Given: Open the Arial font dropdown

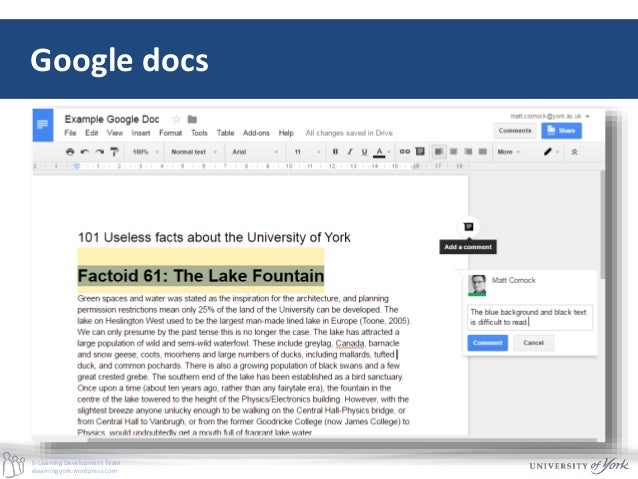Looking at the screenshot, I should (x=255, y=152).
